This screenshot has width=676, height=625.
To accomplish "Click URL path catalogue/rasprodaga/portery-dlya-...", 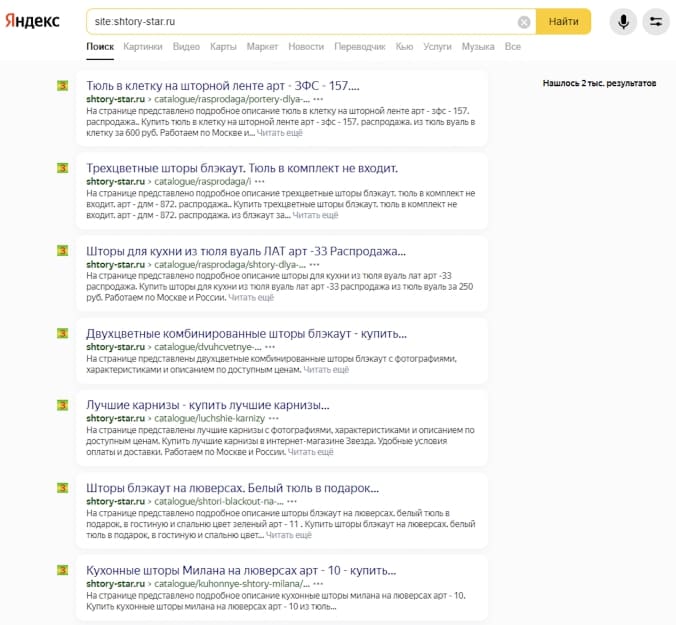I will click(x=232, y=99).
